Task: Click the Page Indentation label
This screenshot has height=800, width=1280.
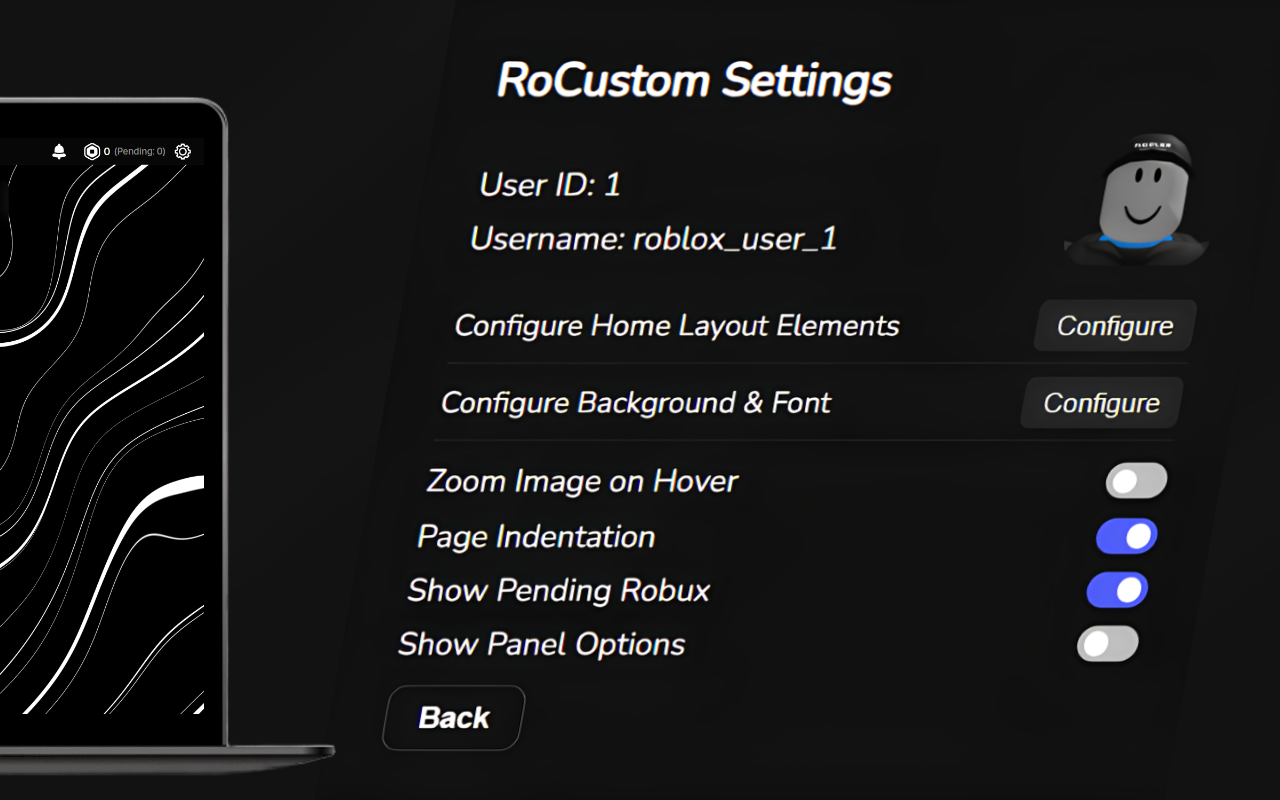Action: pyautogui.click(x=535, y=536)
